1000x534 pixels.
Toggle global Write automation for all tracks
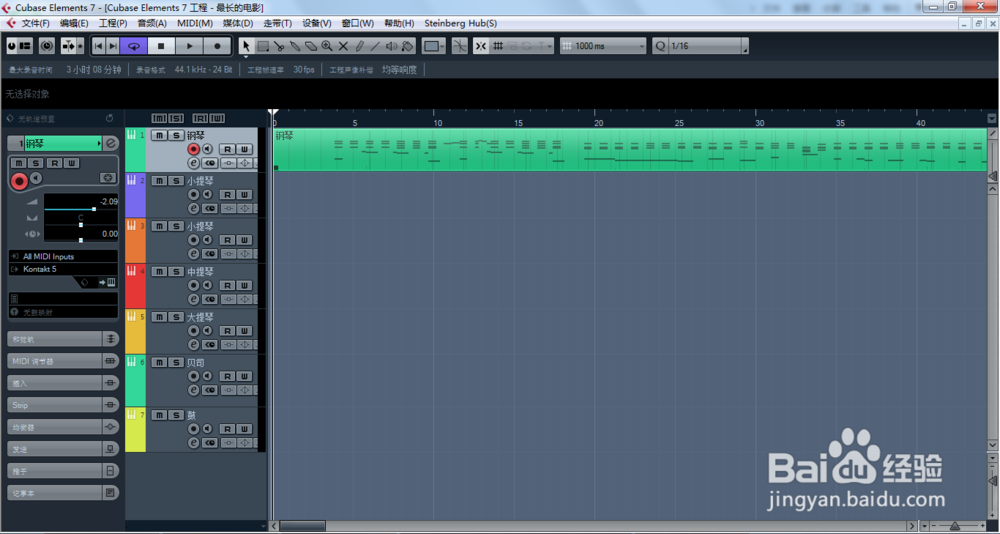(217, 118)
